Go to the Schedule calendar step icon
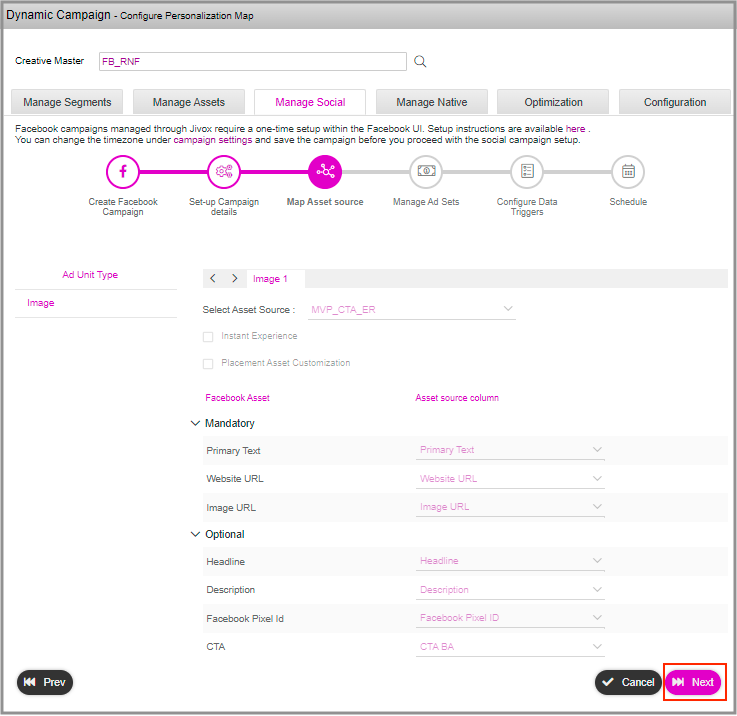This screenshot has height=716, width=737. coord(628,171)
